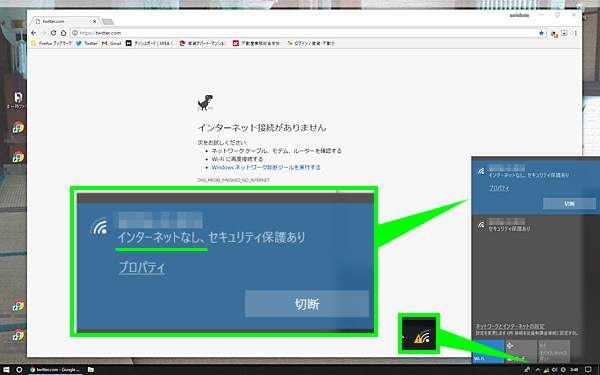Reload the twitter.com page

point(53,33)
